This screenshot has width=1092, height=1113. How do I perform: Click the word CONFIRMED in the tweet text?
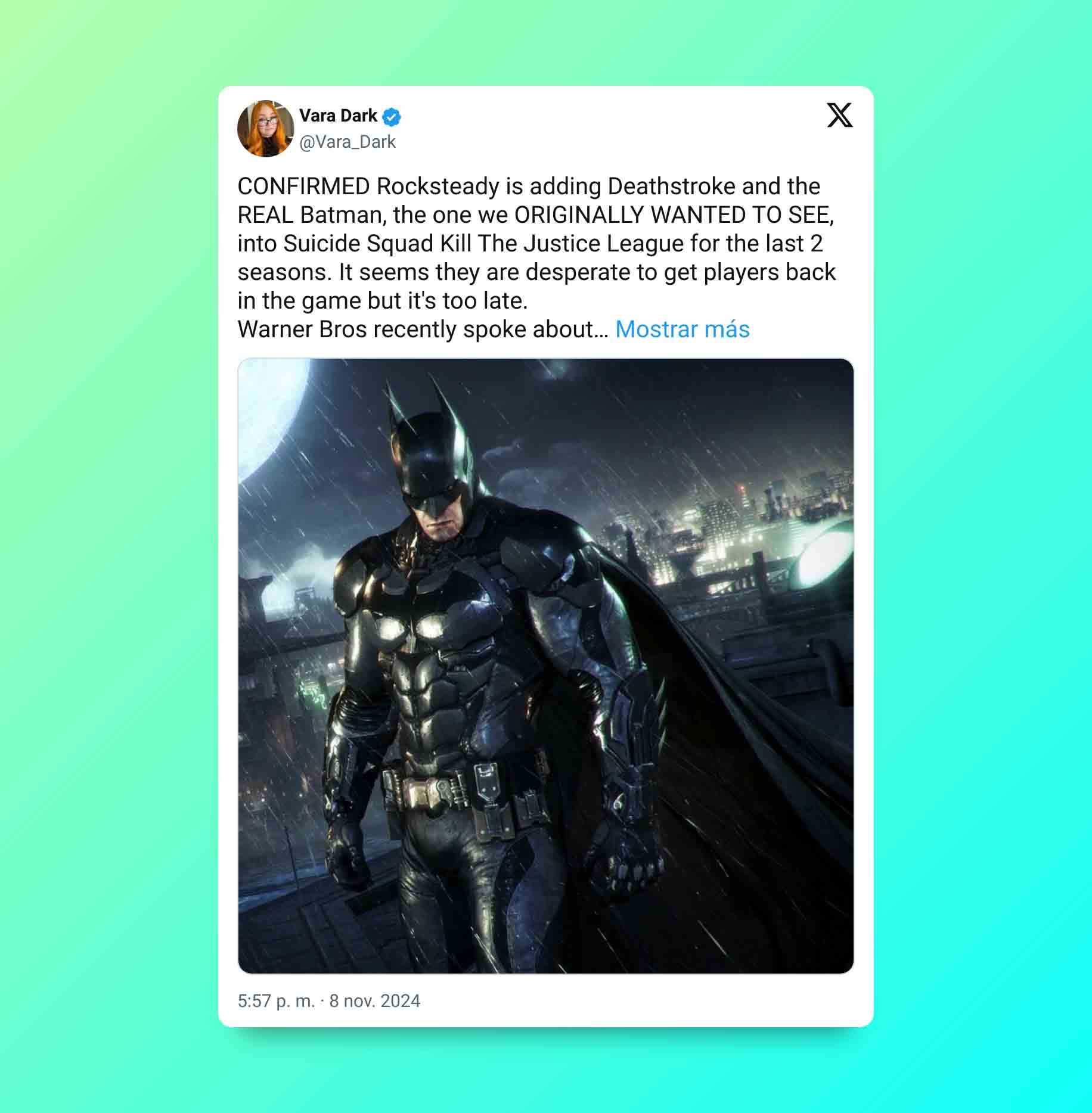point(304,186)
